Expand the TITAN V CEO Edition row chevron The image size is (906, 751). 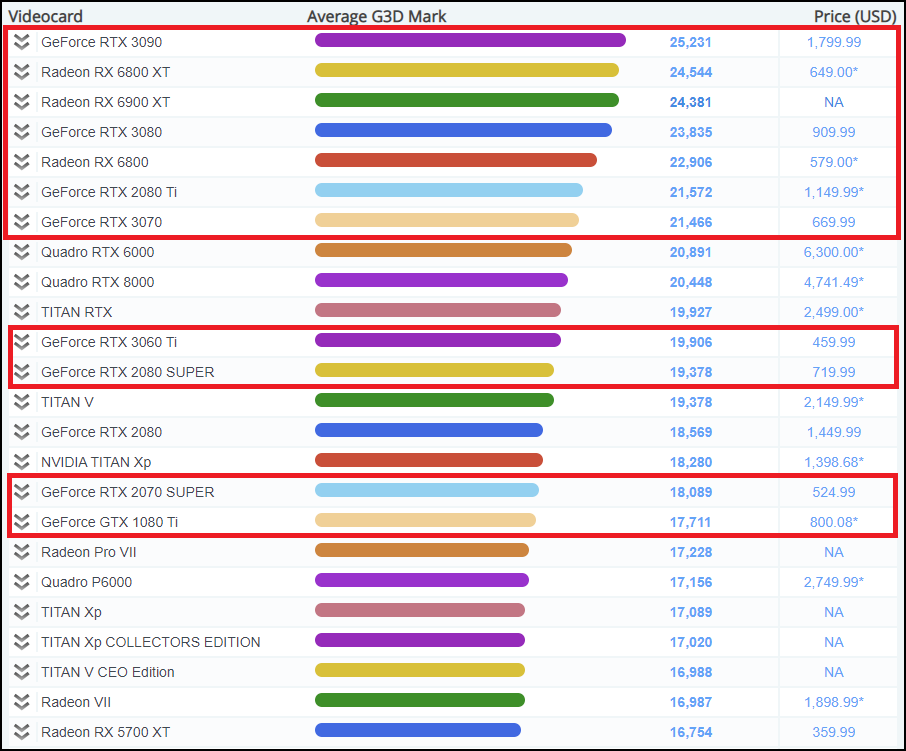(21, 672)
